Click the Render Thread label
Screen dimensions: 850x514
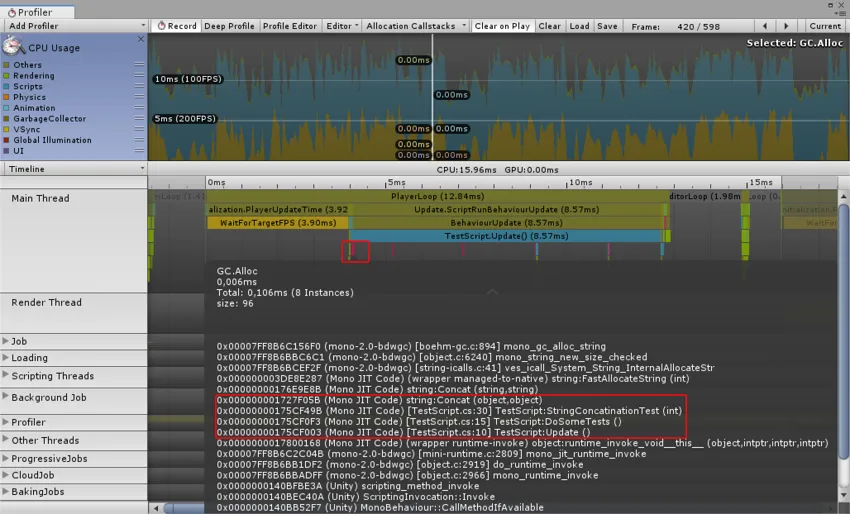pyautogui.click(x=46, y=303)
